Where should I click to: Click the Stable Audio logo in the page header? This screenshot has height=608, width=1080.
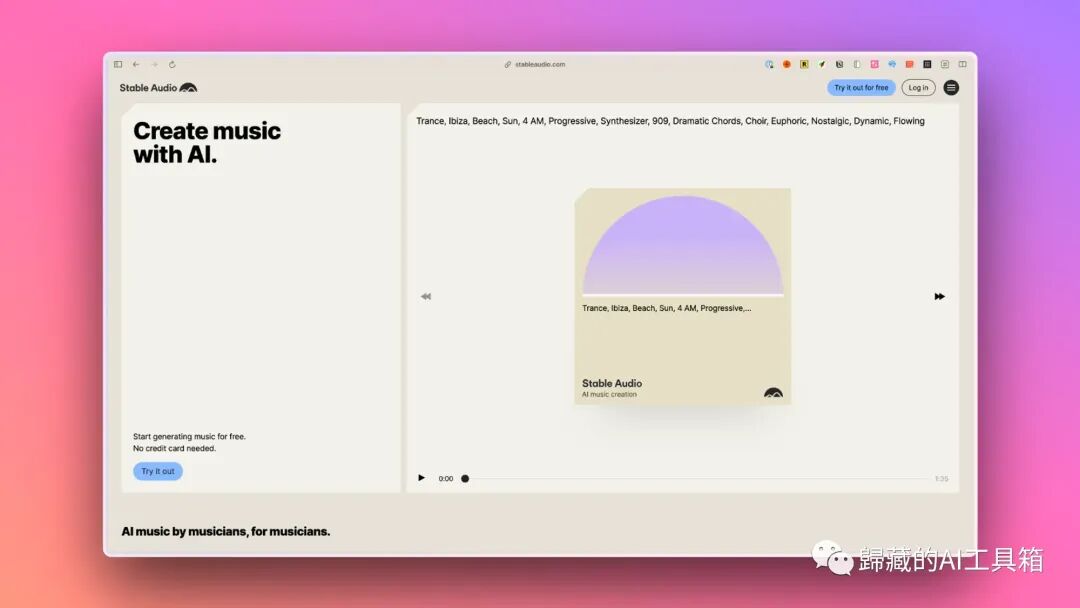click(x=158, y=88)
